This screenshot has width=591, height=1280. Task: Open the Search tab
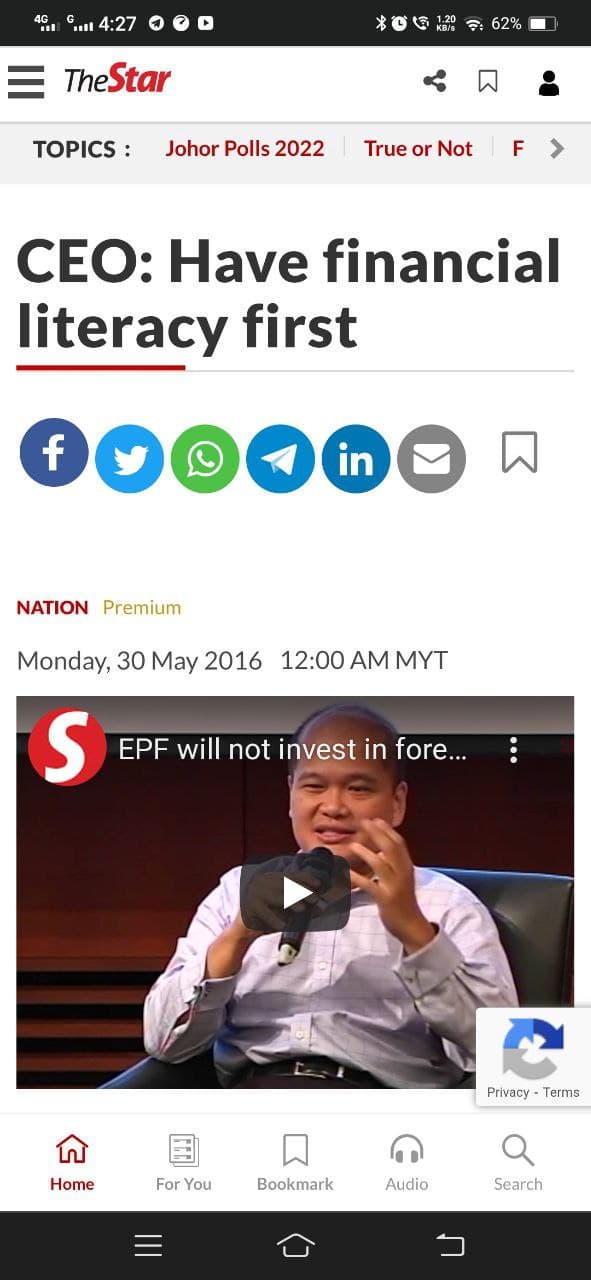coord(518,1163)
